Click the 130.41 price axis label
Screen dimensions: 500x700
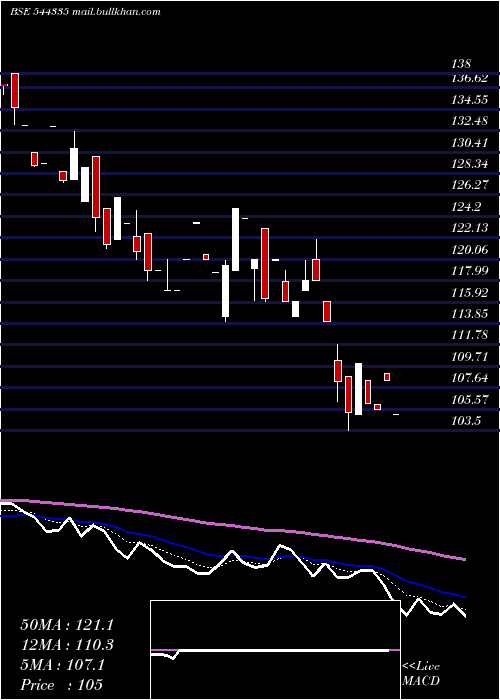click(x=469, y=143)
